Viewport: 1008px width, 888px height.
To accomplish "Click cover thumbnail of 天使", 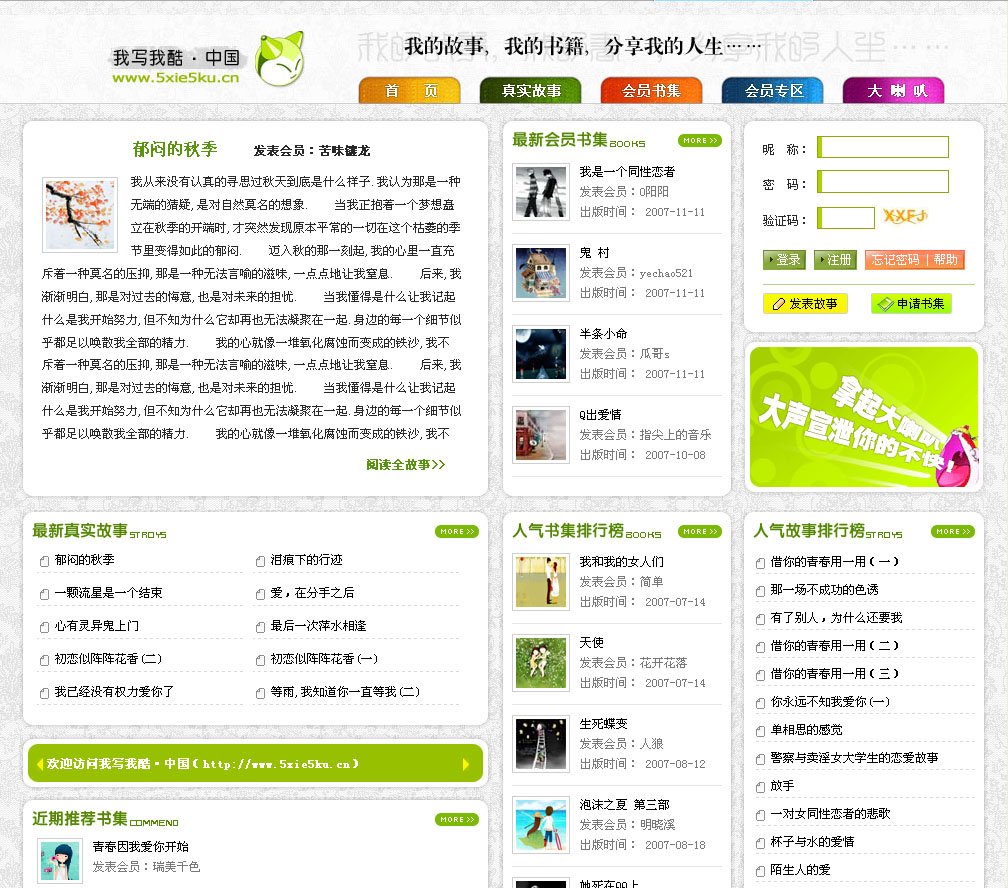I will (541, 663).
